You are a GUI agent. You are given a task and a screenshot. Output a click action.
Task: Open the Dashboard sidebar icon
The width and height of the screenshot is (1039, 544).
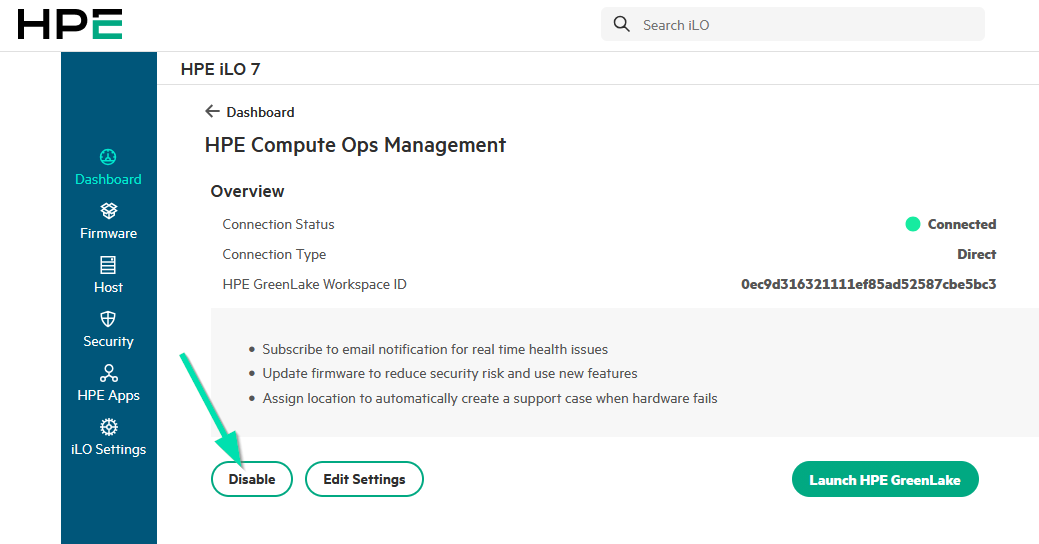[108, 157]
